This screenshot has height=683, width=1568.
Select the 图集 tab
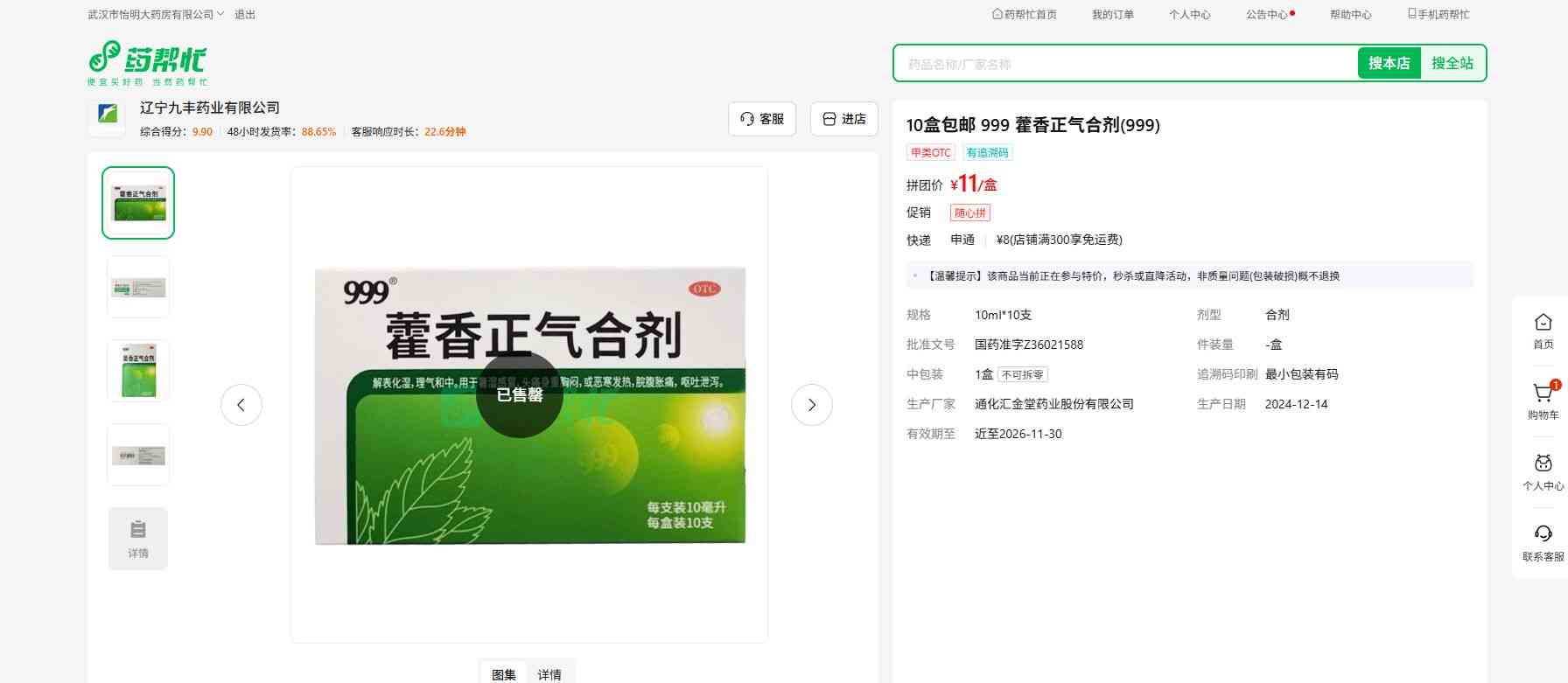[504, 674]
